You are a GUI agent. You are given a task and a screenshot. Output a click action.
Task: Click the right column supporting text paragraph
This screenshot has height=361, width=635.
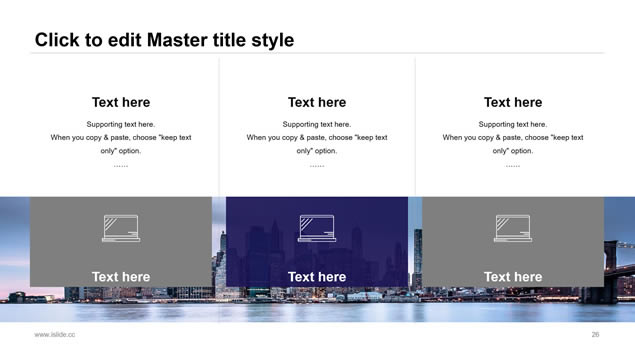pos(513,137)
